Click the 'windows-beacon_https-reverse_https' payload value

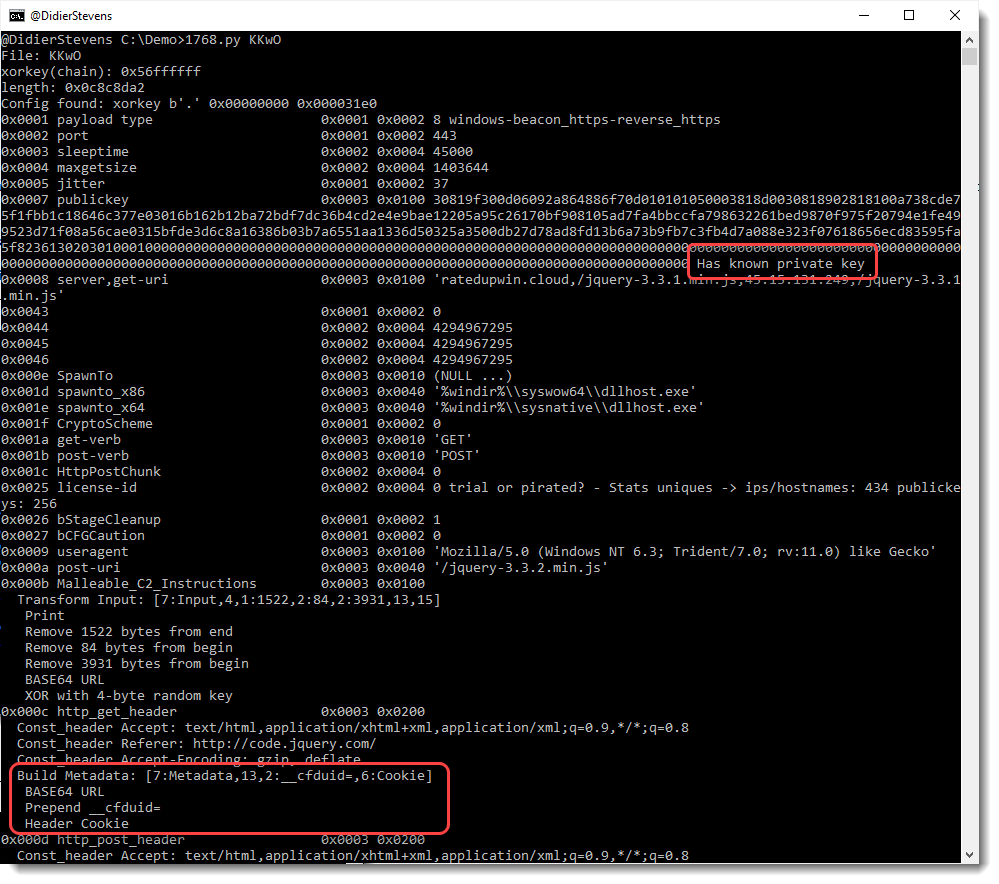(584, 120)
